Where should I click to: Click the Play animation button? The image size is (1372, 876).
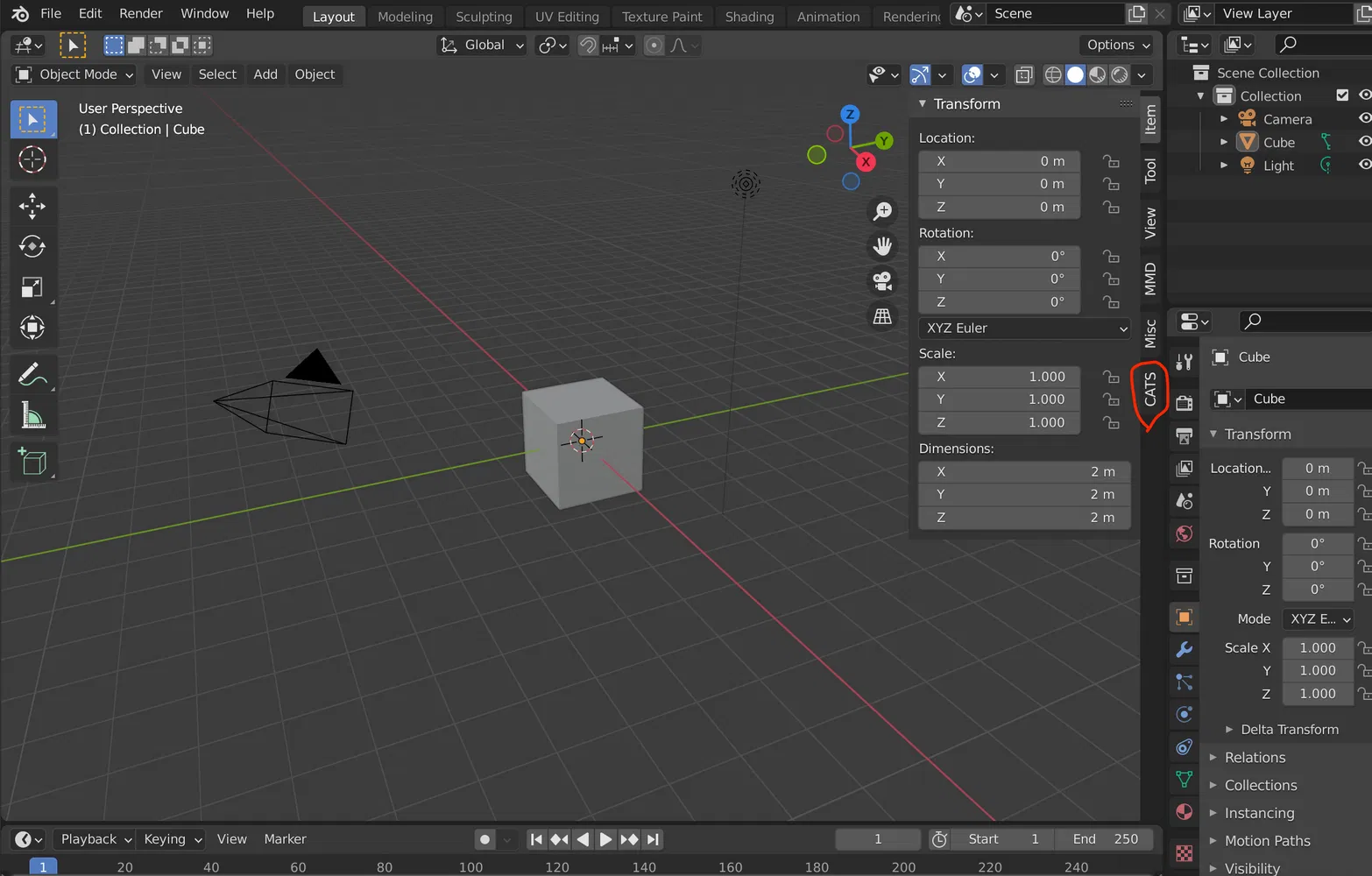tap(605, 839)
